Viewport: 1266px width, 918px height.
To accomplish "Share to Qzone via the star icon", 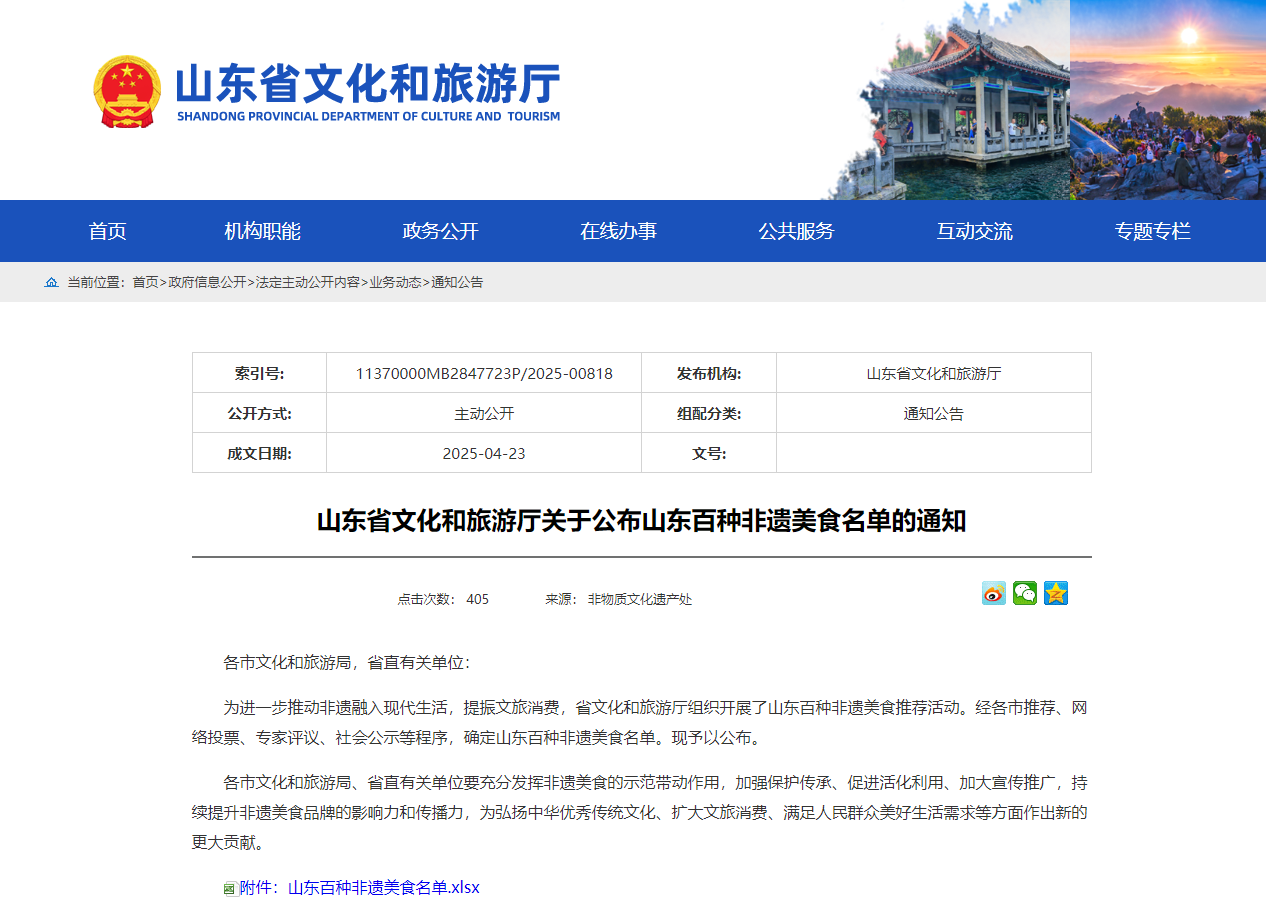I will (1056, 593).
